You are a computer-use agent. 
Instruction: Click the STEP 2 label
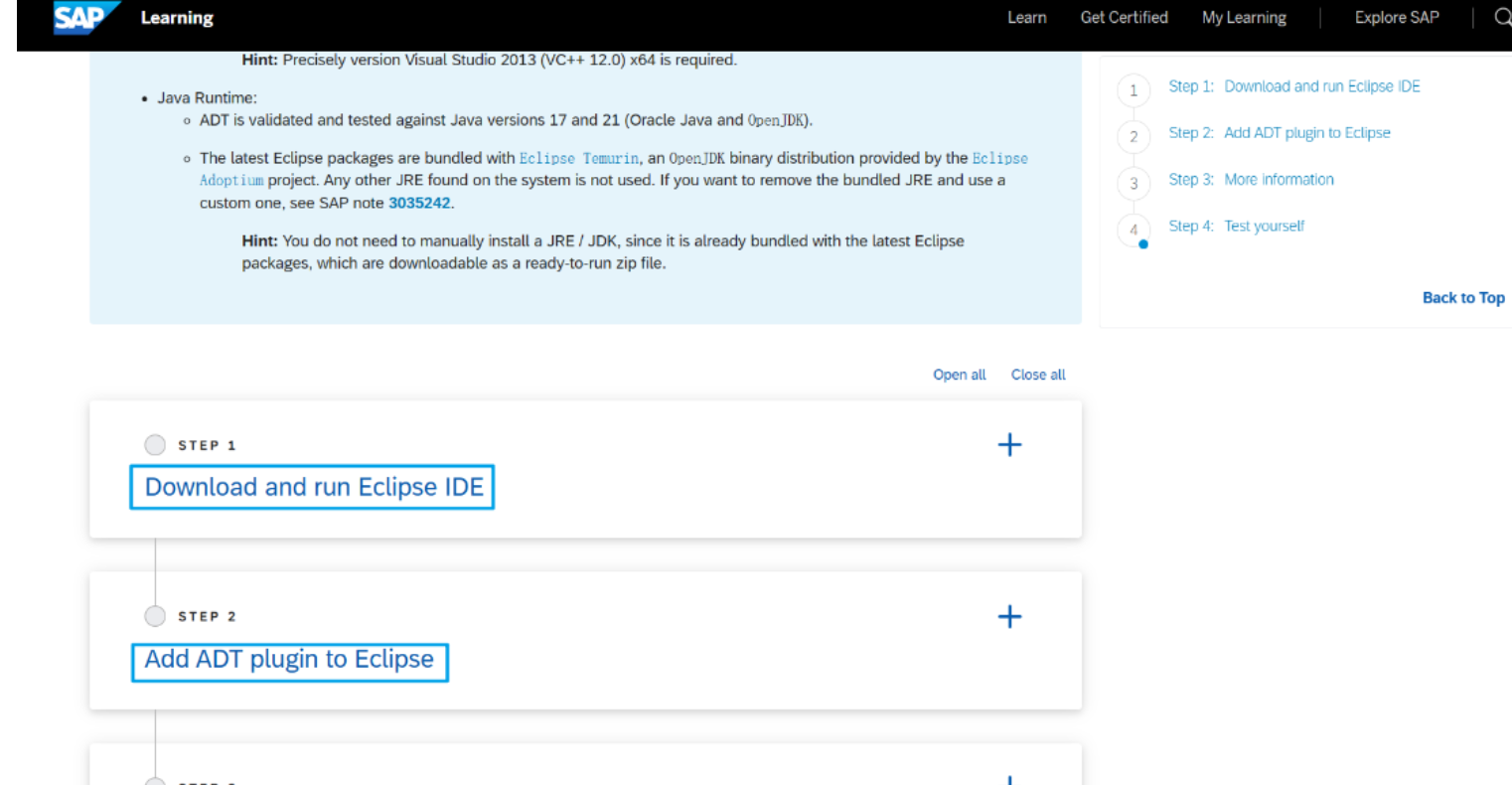[x=207, y=617]
